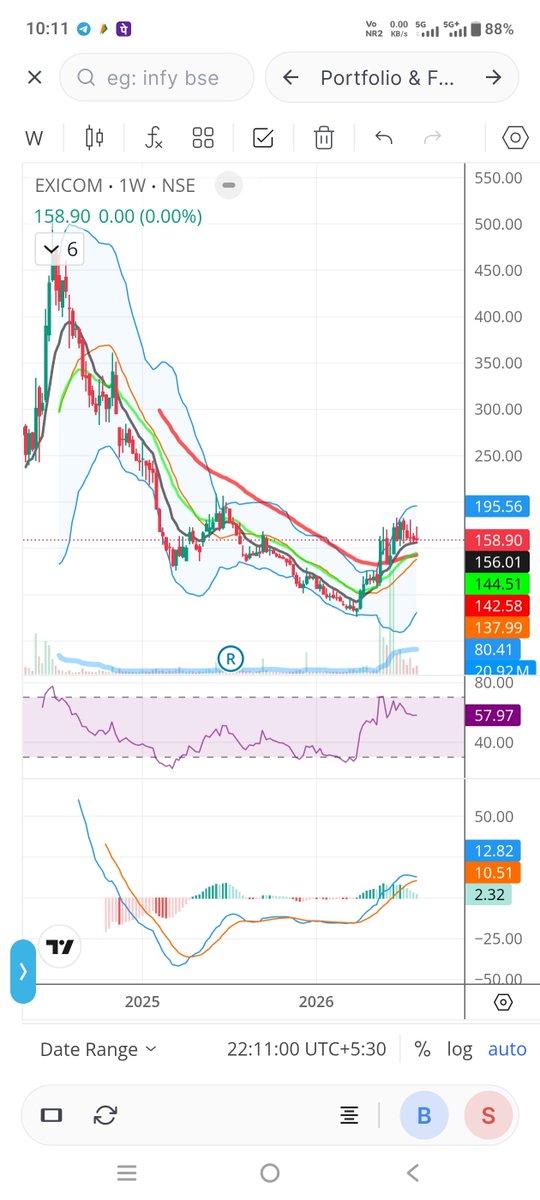Open candlestick chart style selector
The image size is (540, 1200).
tap(94, 138)
